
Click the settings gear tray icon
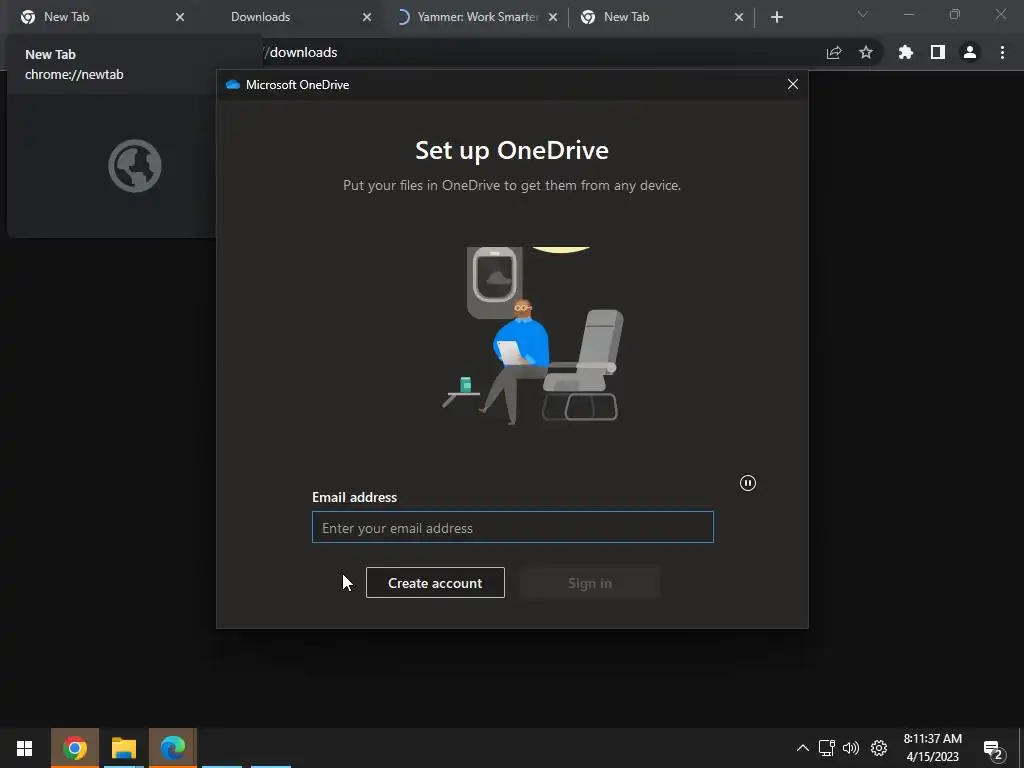click(879, 748)
